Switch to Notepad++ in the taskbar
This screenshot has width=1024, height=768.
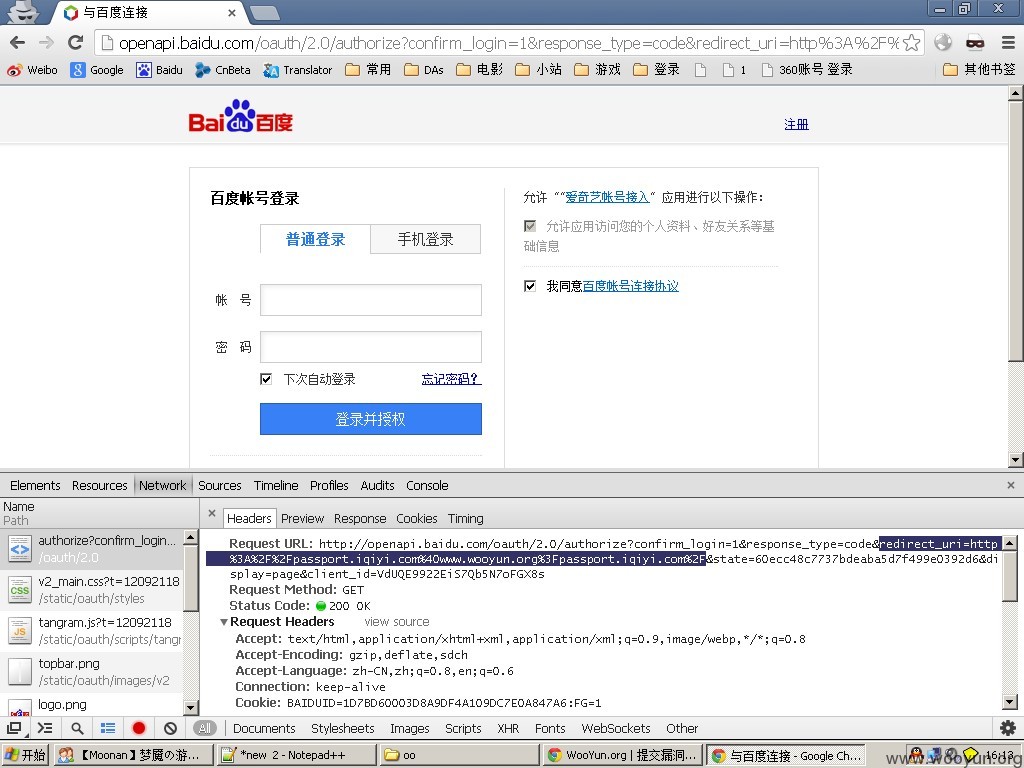click(296, 755)
